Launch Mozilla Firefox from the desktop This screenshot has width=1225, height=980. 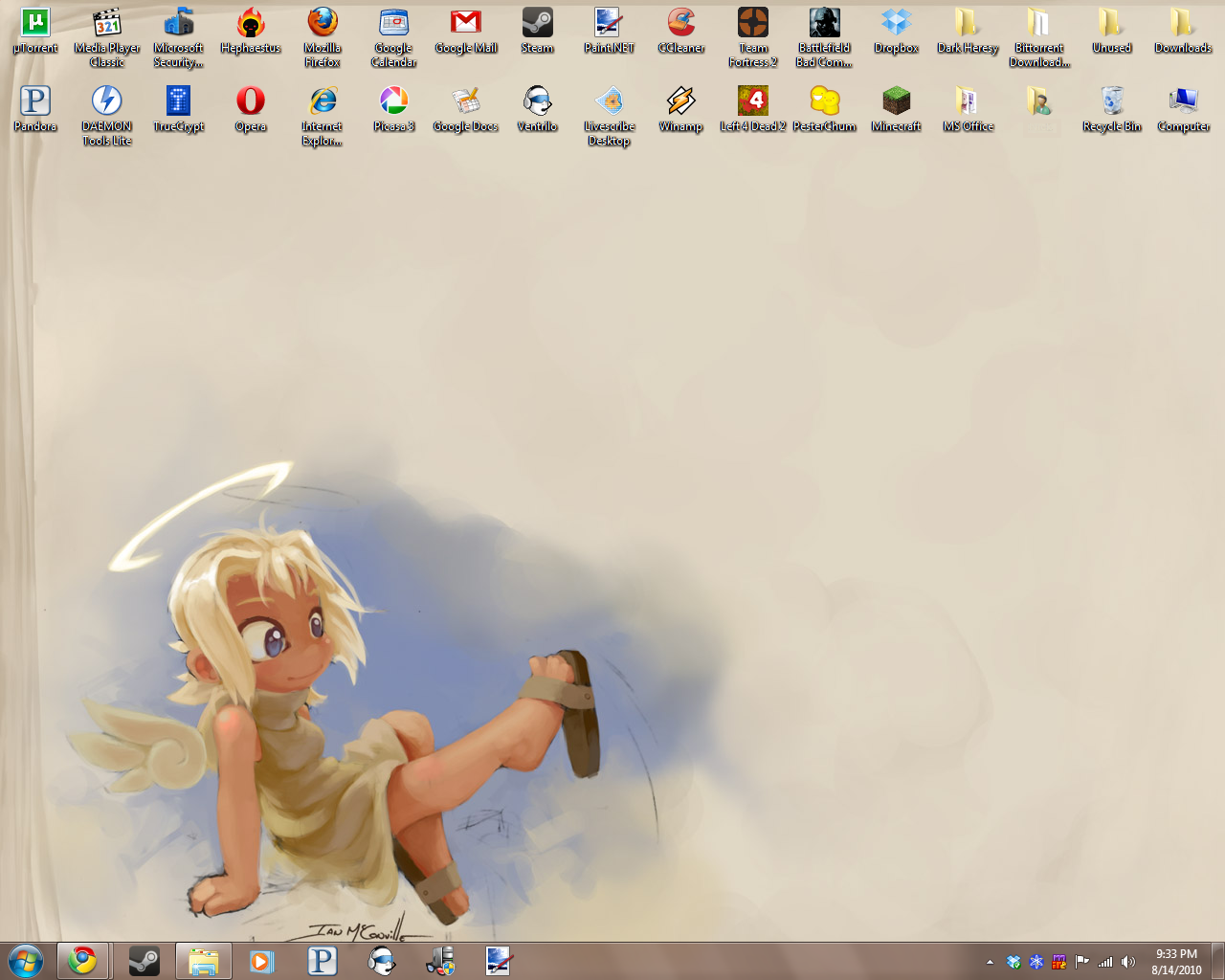coord(323,23)
